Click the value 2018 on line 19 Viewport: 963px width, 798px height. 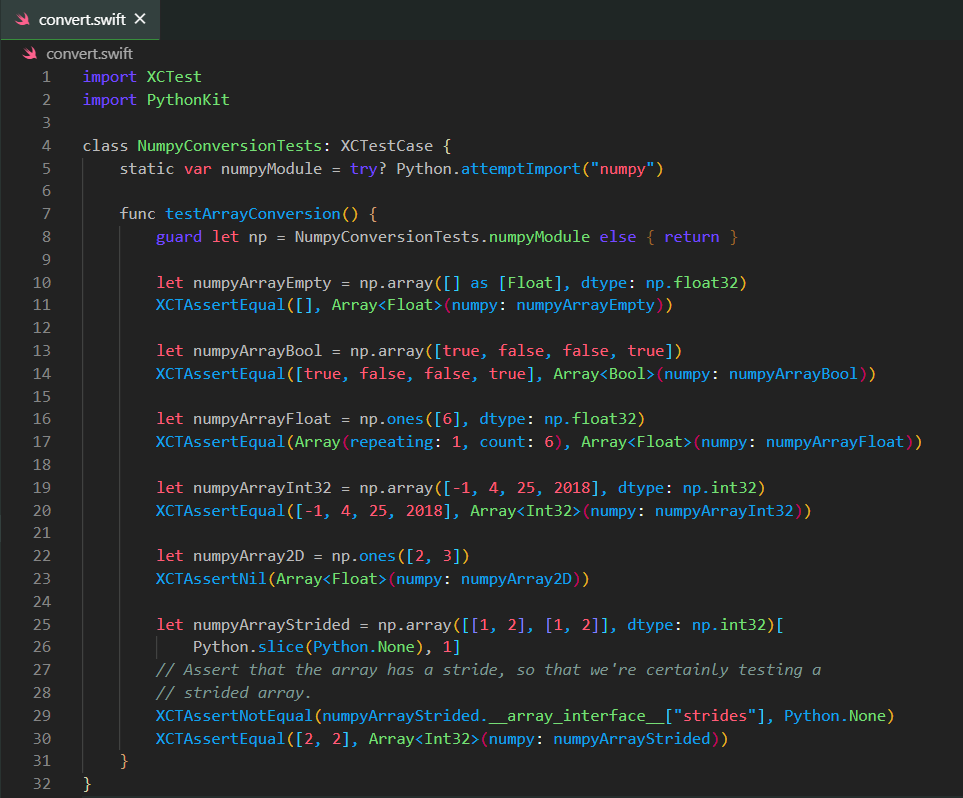(572, 488)
